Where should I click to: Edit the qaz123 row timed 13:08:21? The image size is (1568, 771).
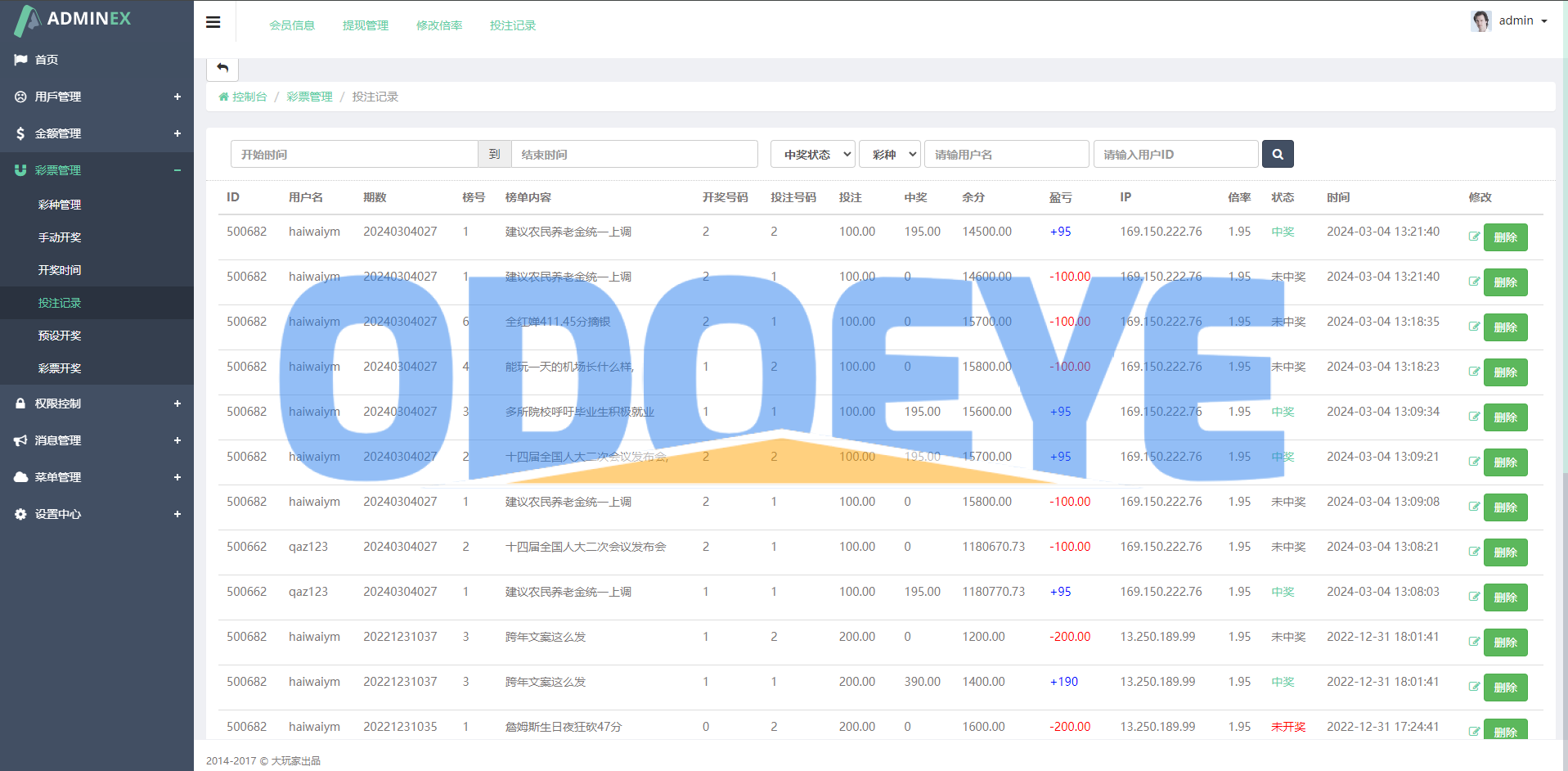(x=1474, y=552)
